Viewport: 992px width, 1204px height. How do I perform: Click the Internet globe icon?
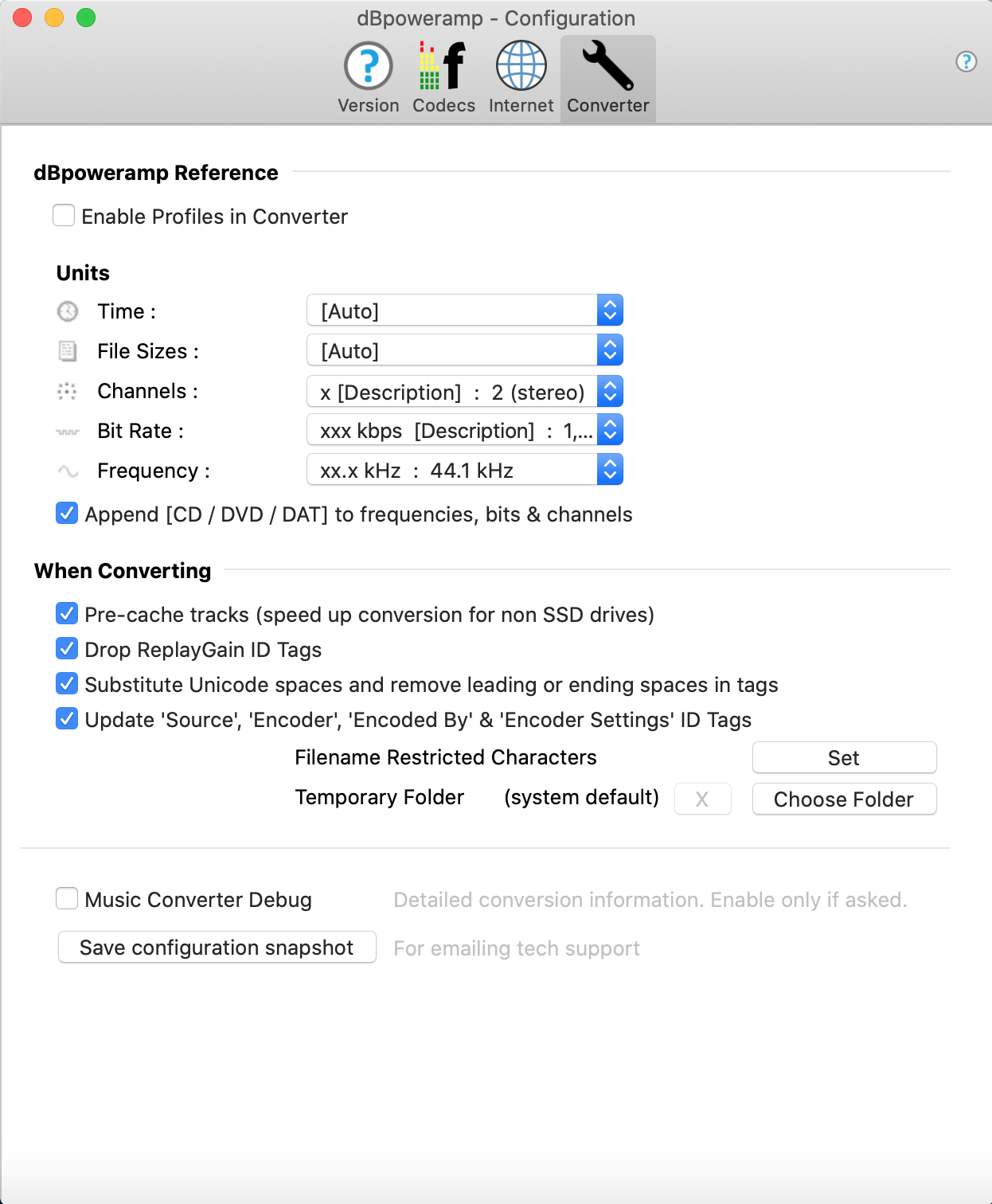click(521, 66)
